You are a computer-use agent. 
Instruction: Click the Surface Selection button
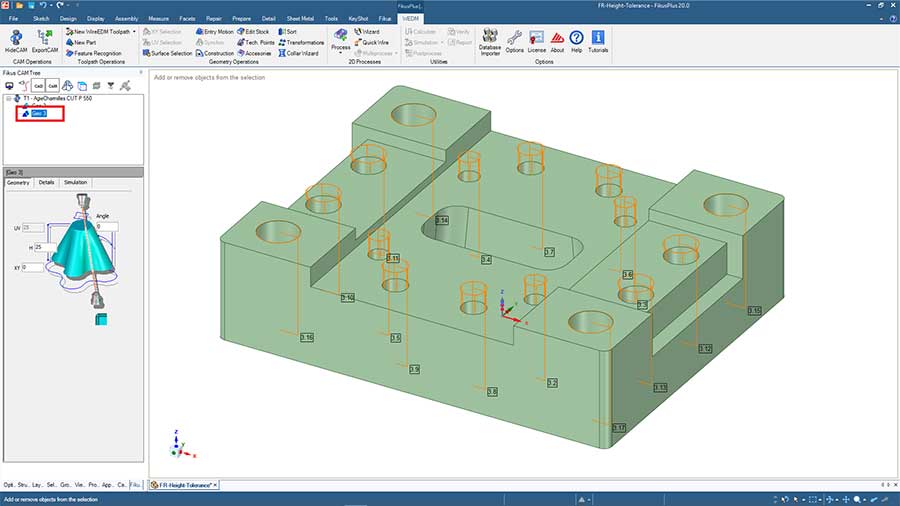click(166, 53)
